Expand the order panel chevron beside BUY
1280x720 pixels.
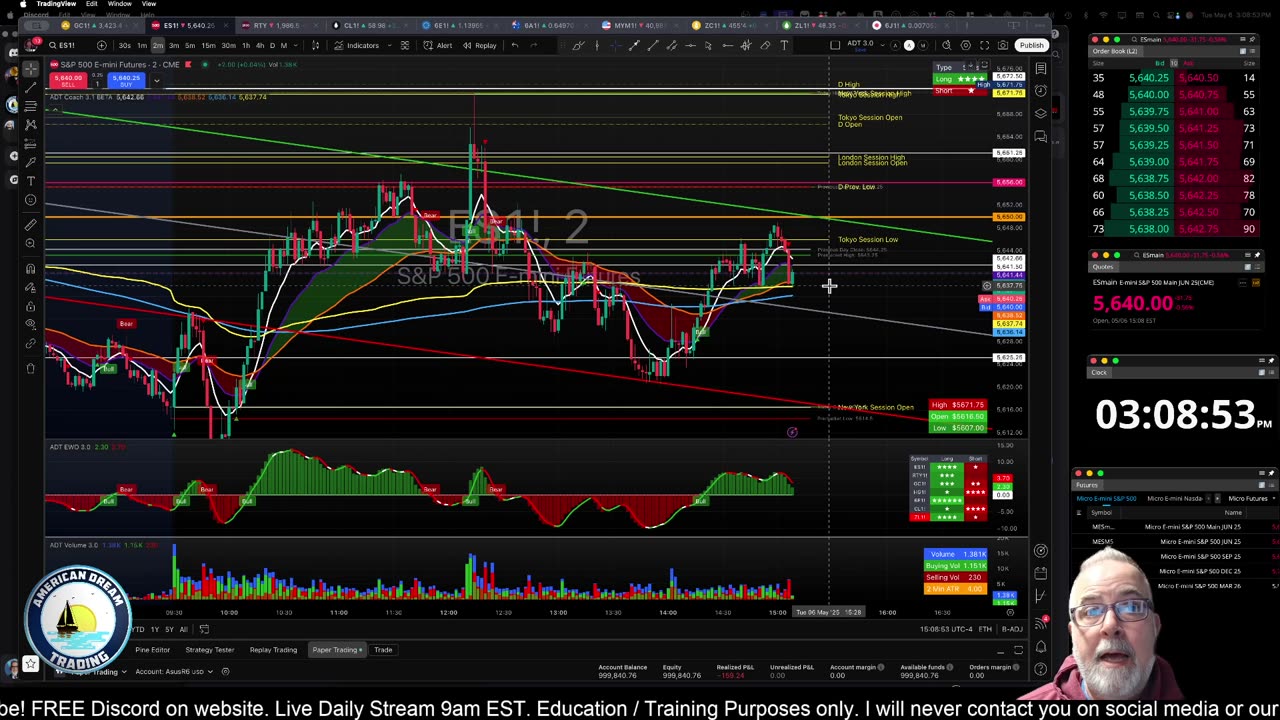pyautogui.click(x=156, y=80)
